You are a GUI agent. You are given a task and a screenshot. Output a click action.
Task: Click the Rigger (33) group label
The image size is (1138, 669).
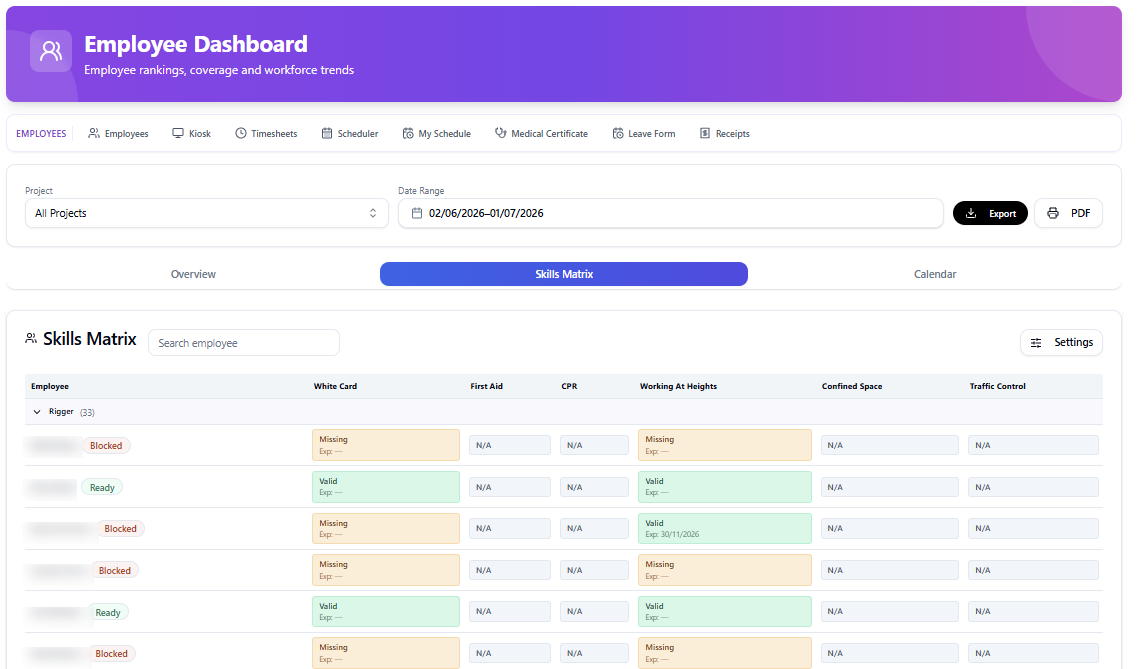point(72,412)
